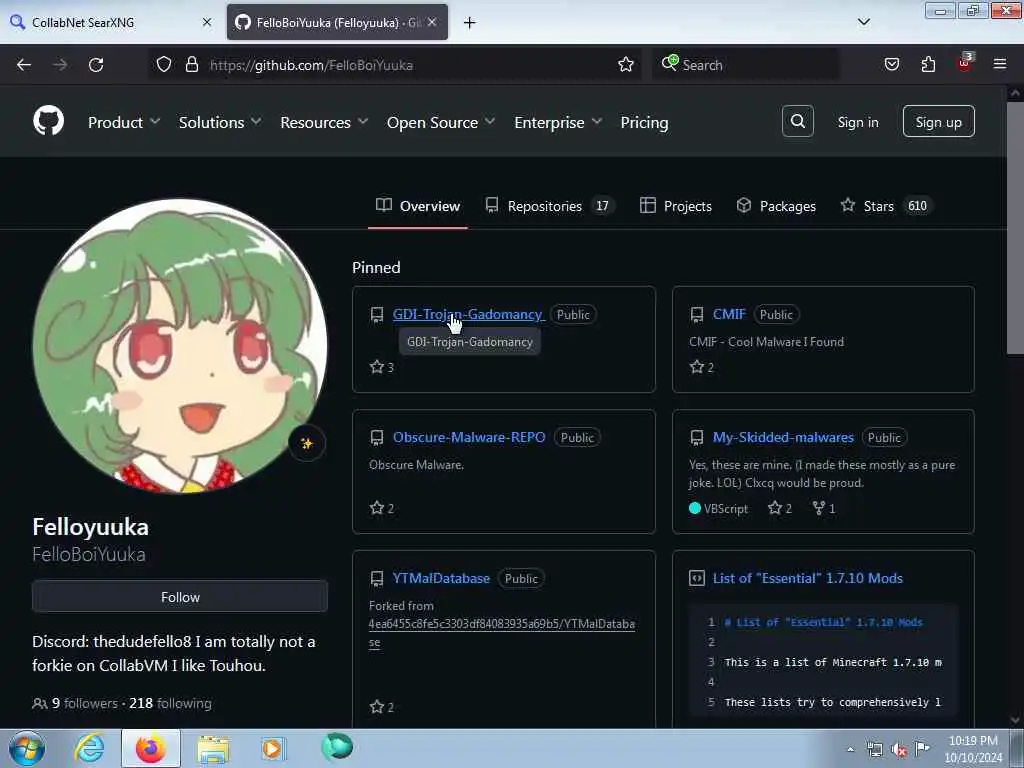Show hidden tray icons arrow
1024x768 pixels.
pyautogui.click(x=850, y=750)
